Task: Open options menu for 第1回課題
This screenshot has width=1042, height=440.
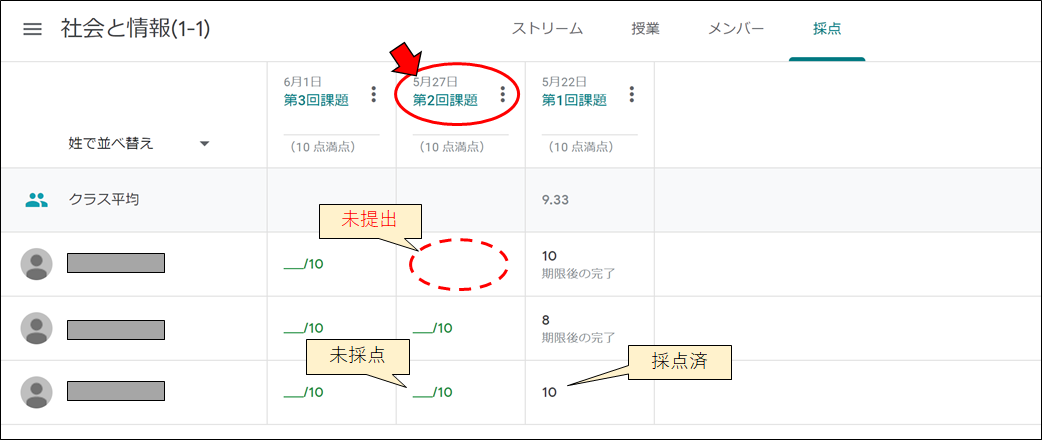Action: click(x=631, y=94)
